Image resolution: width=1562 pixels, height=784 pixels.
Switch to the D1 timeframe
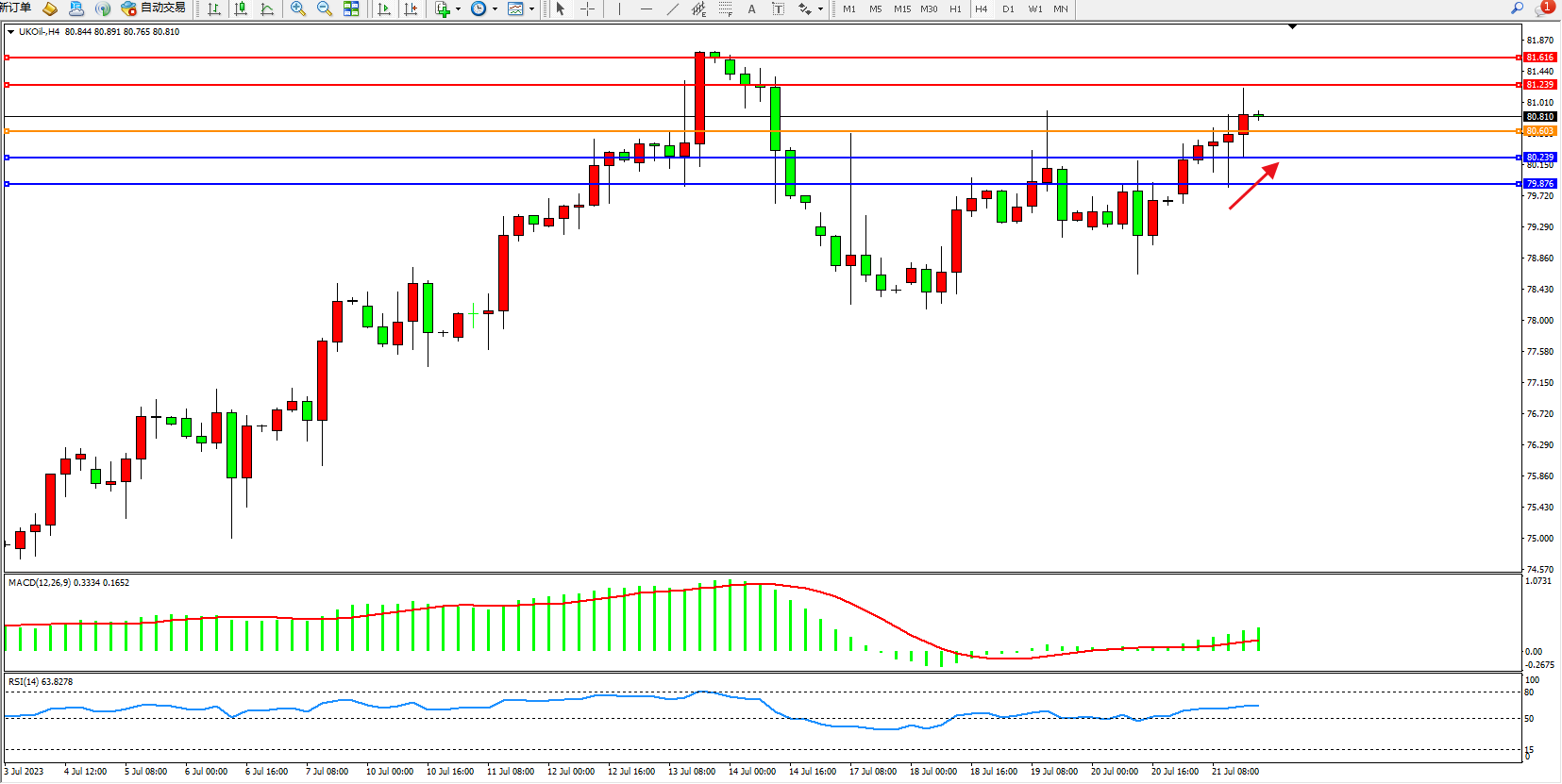(x=1008, y=8)
